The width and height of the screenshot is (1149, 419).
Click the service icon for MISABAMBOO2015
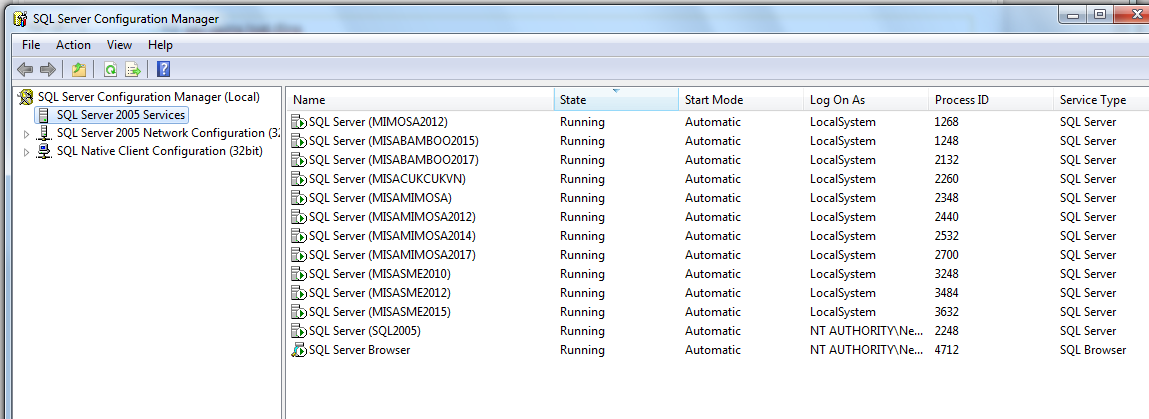tap(298, 141)
